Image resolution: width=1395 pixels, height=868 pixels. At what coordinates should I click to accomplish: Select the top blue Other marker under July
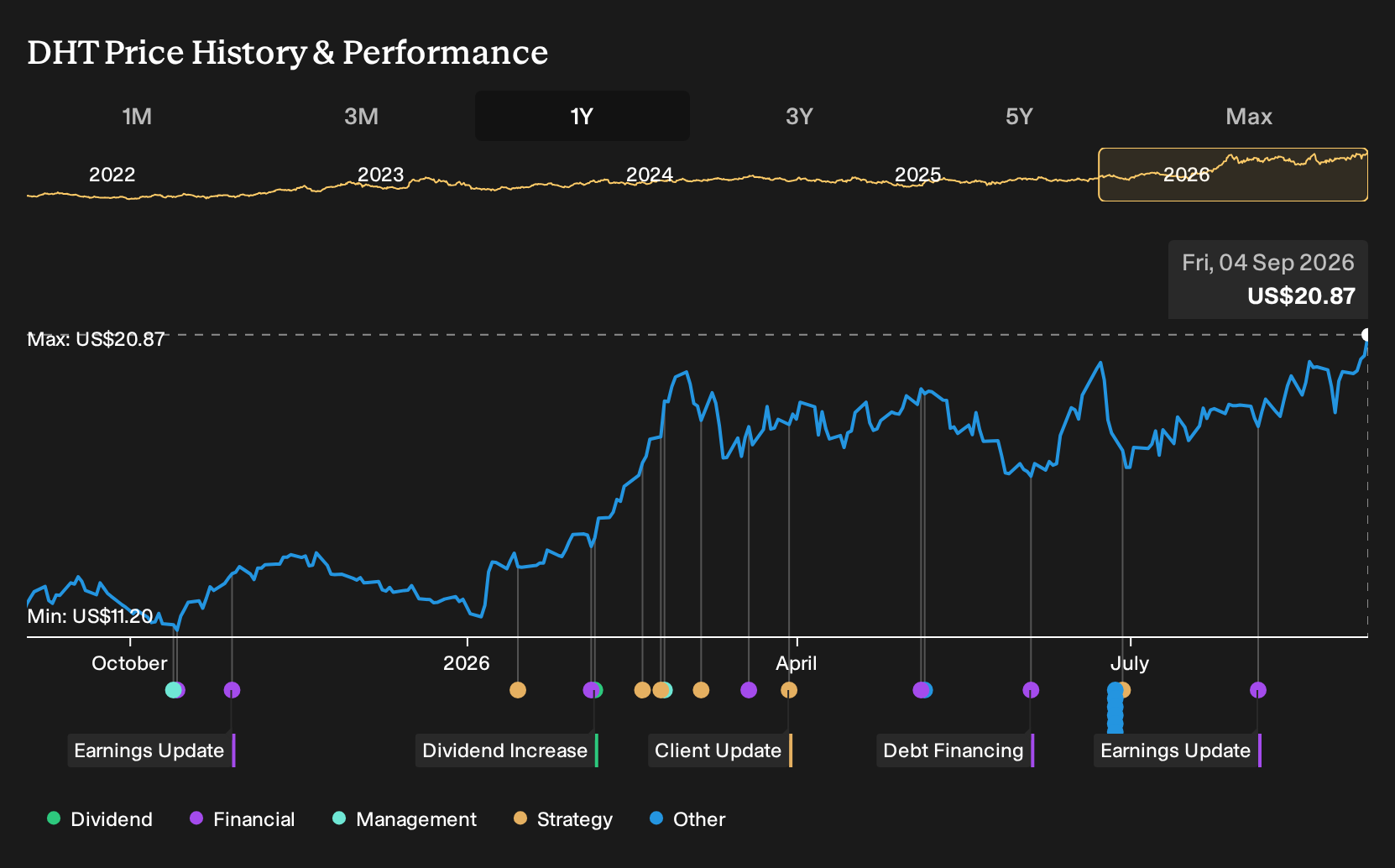tap(1115, 690)
